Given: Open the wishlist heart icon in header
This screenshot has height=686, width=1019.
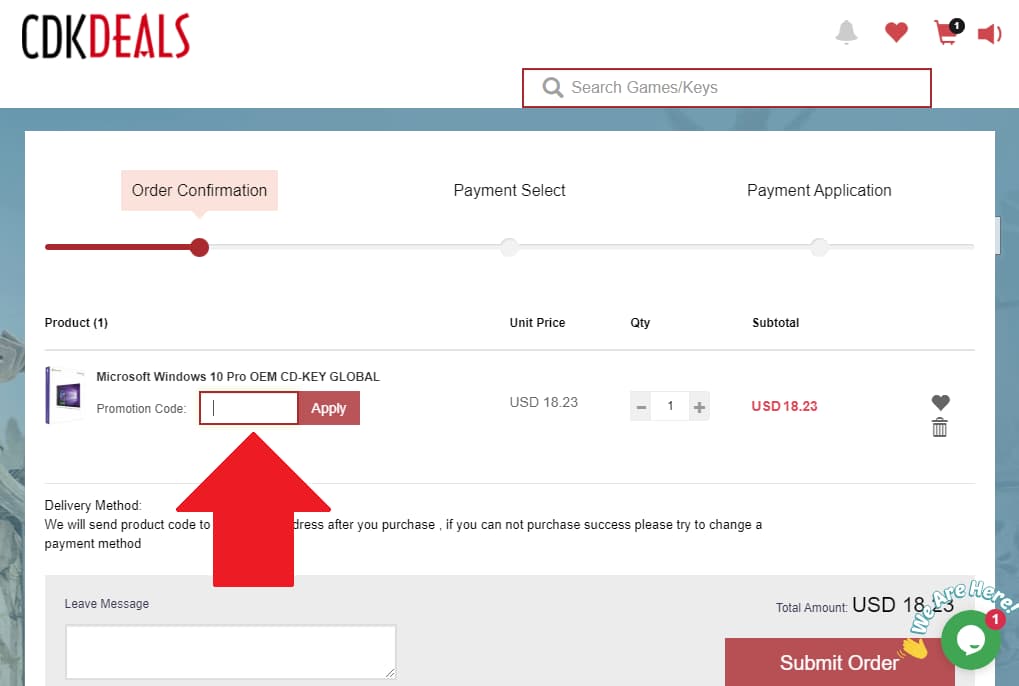Looking at the screenshot, I should (896, 32).
